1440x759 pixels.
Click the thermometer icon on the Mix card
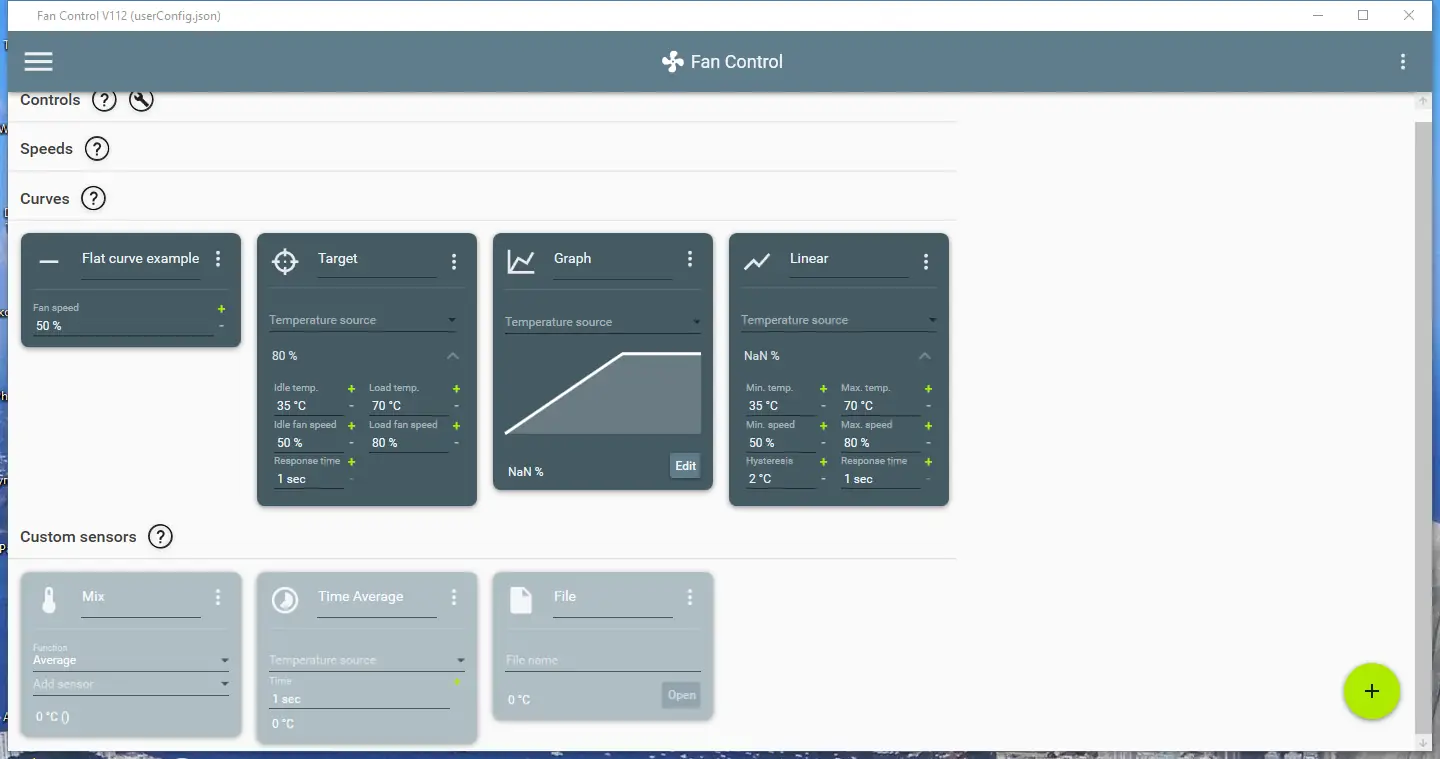[49, 599]
